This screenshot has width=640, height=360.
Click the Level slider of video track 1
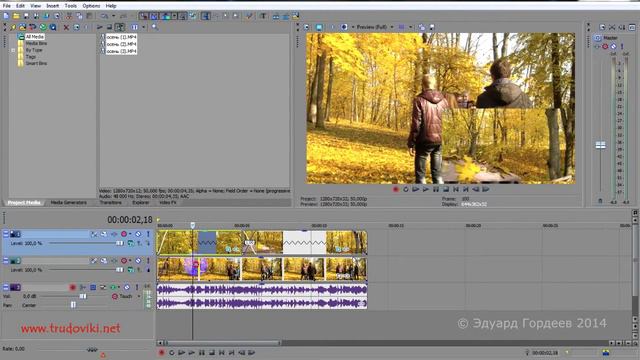pos(86,243)
